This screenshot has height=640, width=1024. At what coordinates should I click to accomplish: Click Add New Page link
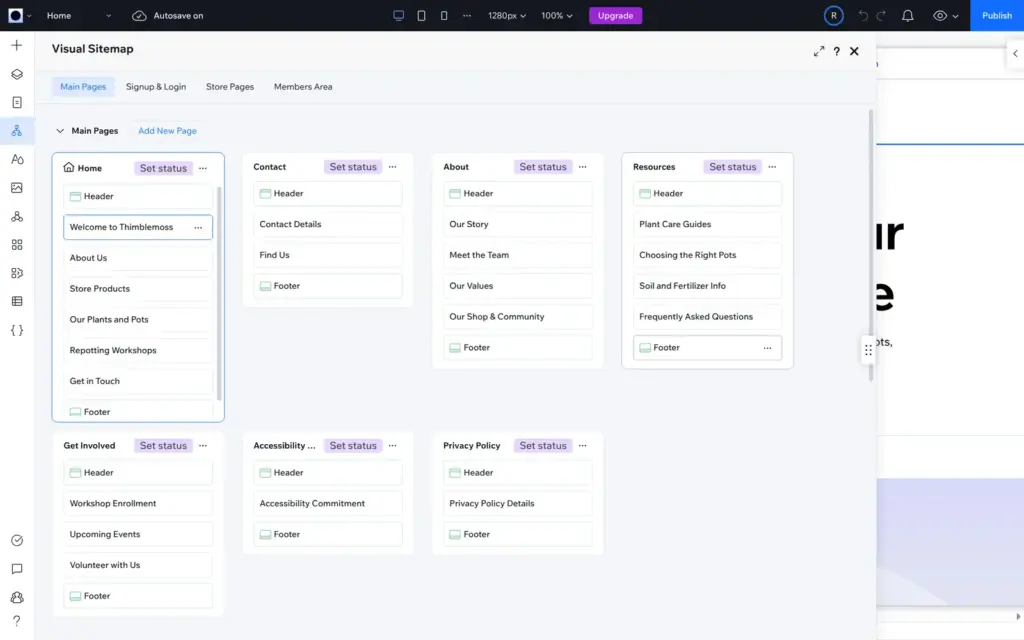click(167, 131)
